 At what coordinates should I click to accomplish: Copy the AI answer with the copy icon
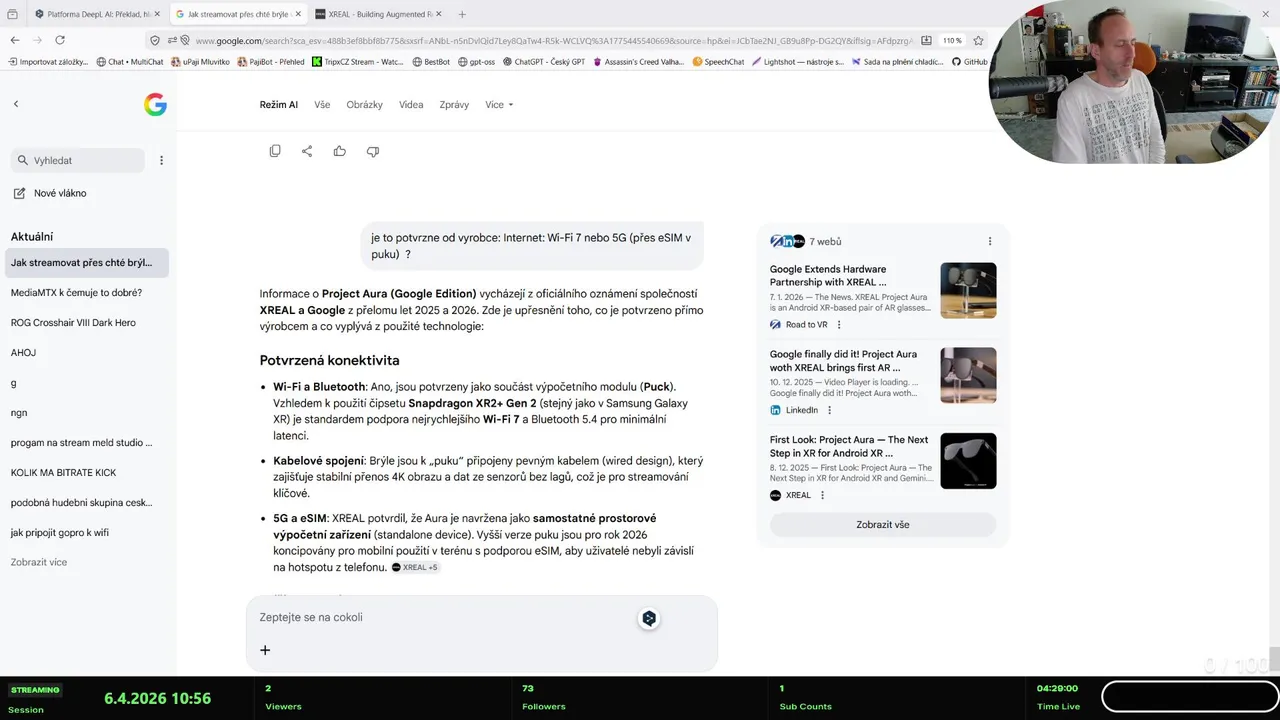coord(275,151)
